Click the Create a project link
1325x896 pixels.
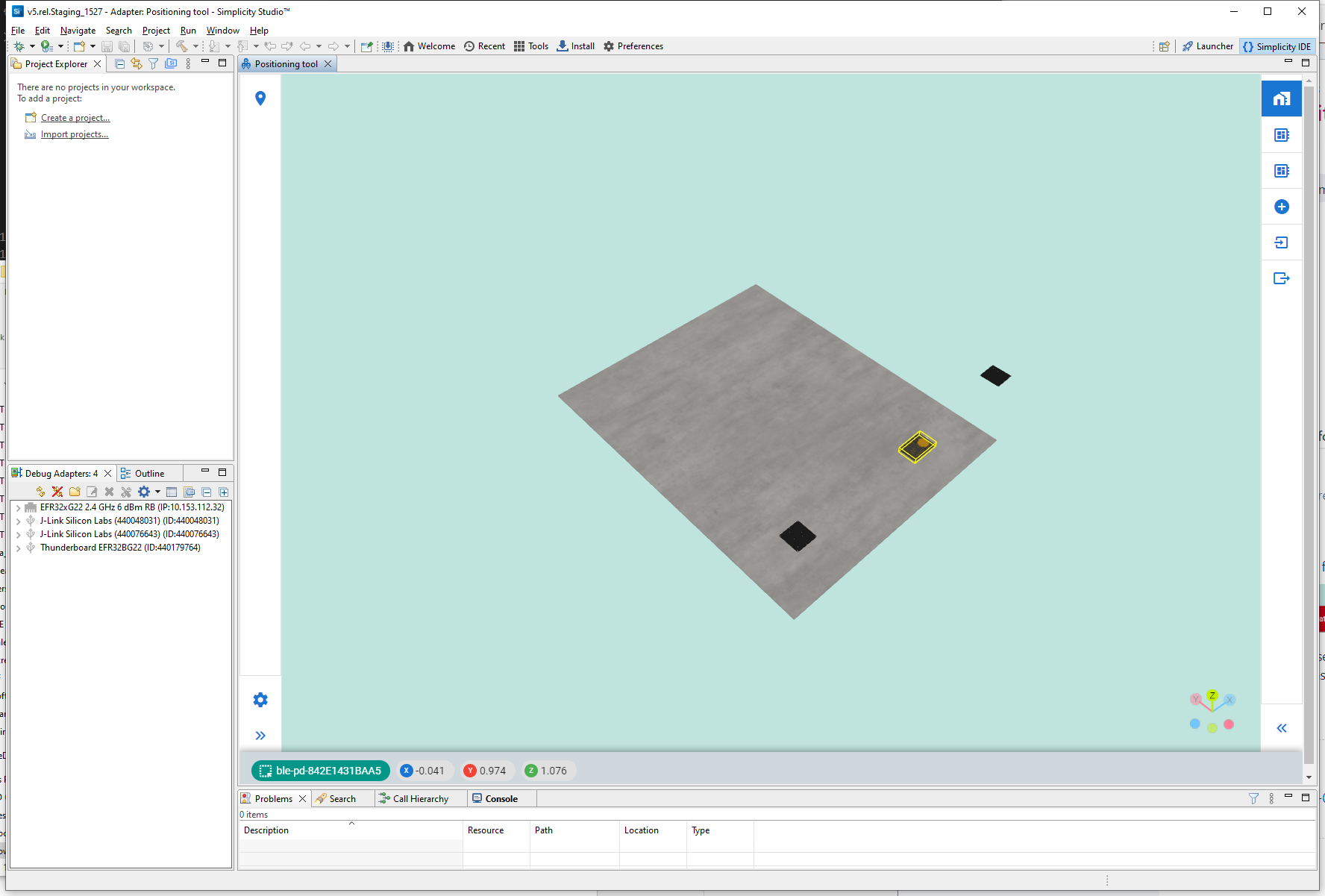pos(75,117)
